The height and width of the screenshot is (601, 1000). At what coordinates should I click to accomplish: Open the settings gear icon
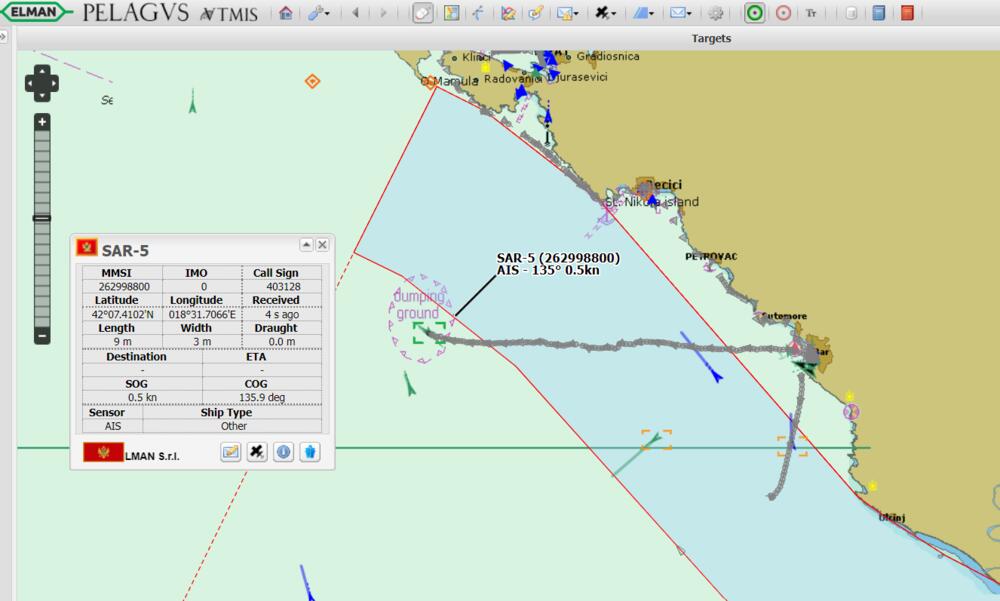coord(716,13)
